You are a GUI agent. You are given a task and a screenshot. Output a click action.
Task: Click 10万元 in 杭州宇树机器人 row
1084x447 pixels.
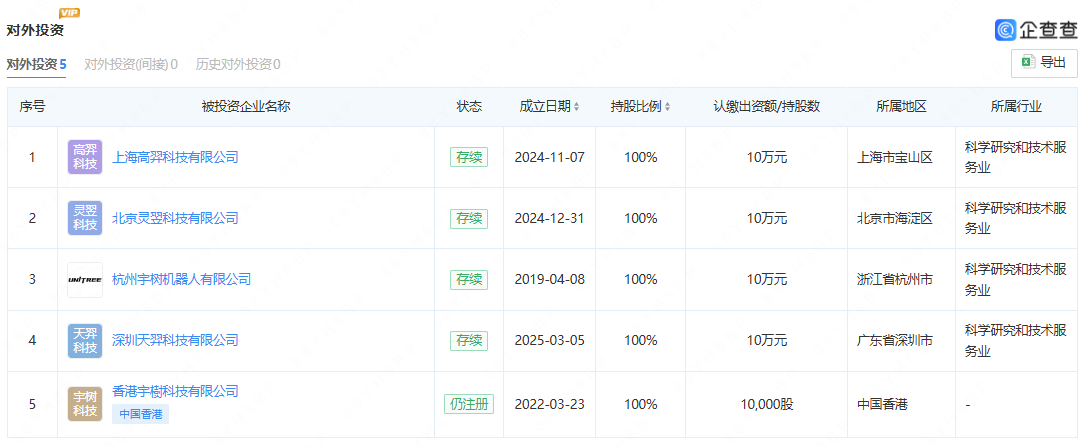(766, 280)
